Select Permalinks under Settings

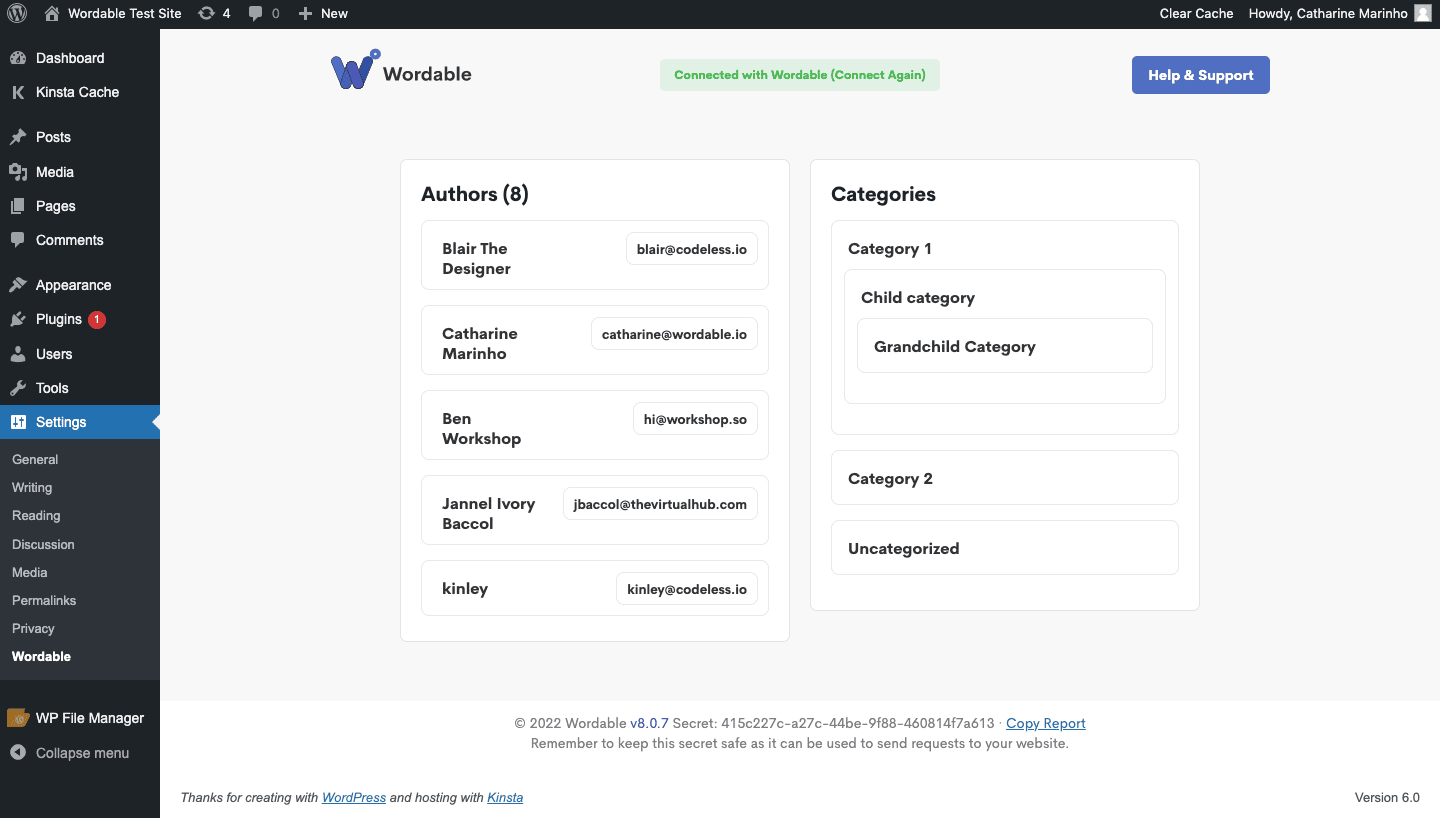click(x=43, y=600)
